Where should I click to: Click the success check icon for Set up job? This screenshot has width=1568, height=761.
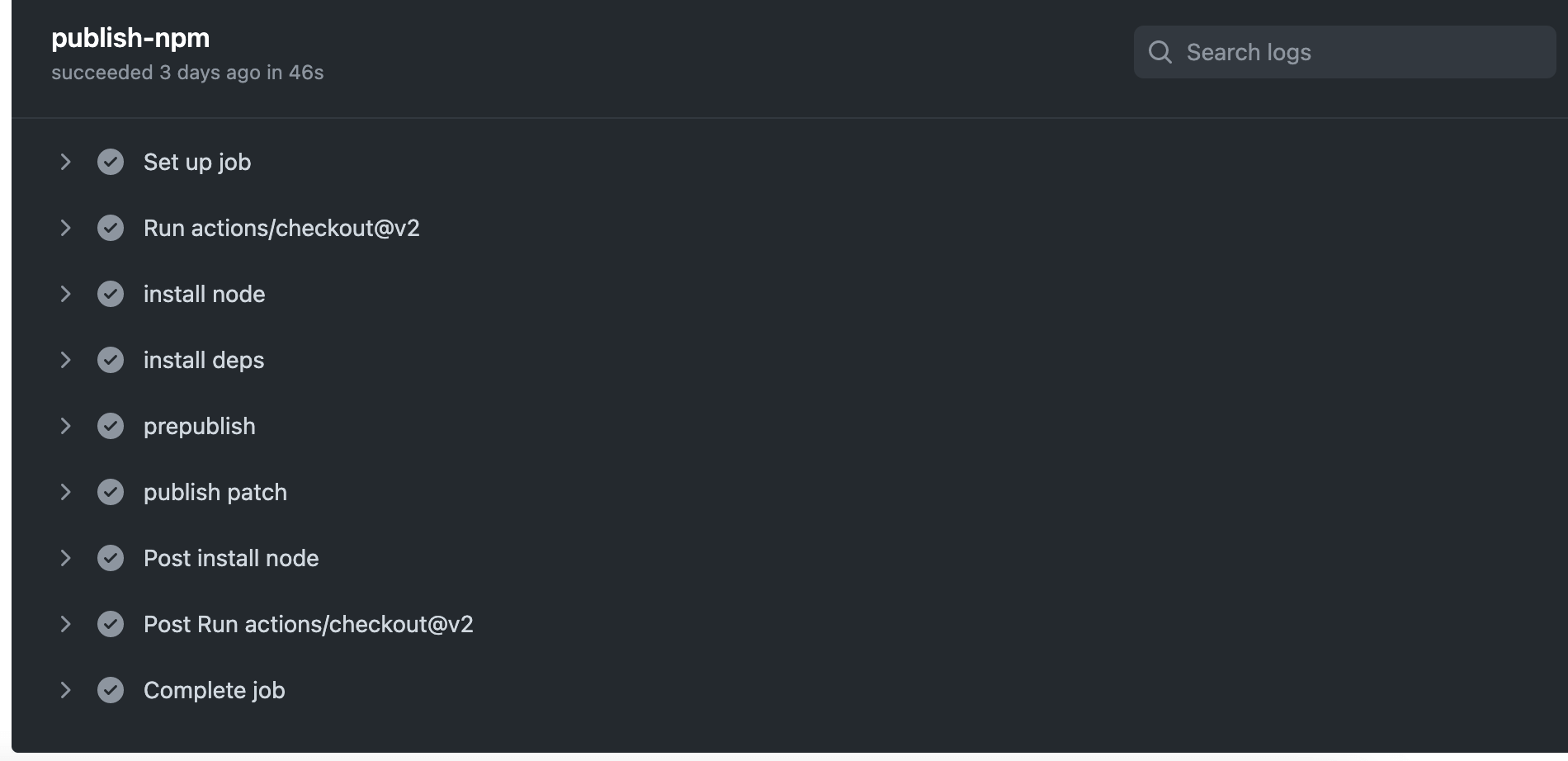coord(111,162)
